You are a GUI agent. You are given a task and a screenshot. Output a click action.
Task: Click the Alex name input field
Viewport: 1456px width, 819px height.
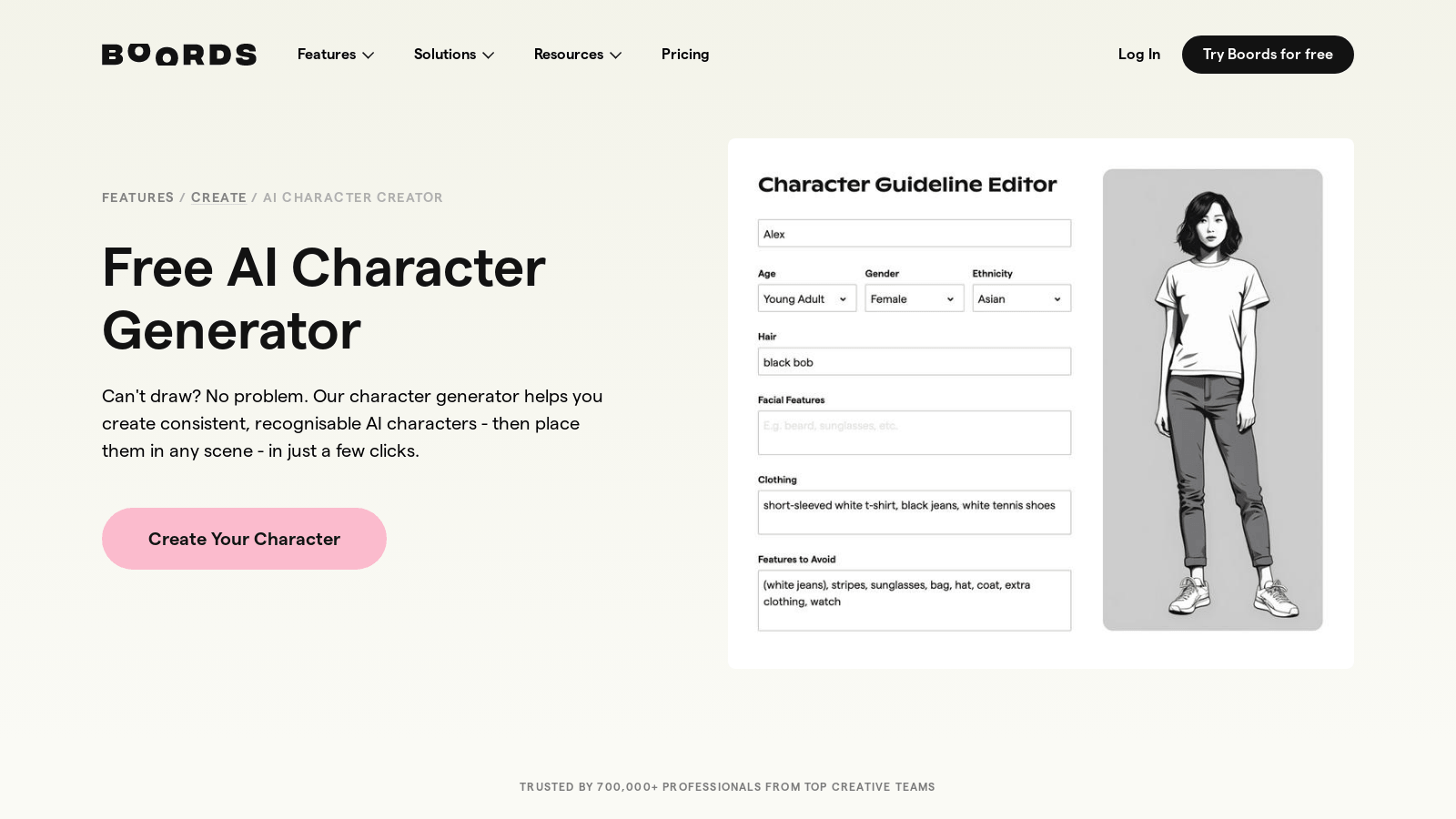[x=915, y=233]
